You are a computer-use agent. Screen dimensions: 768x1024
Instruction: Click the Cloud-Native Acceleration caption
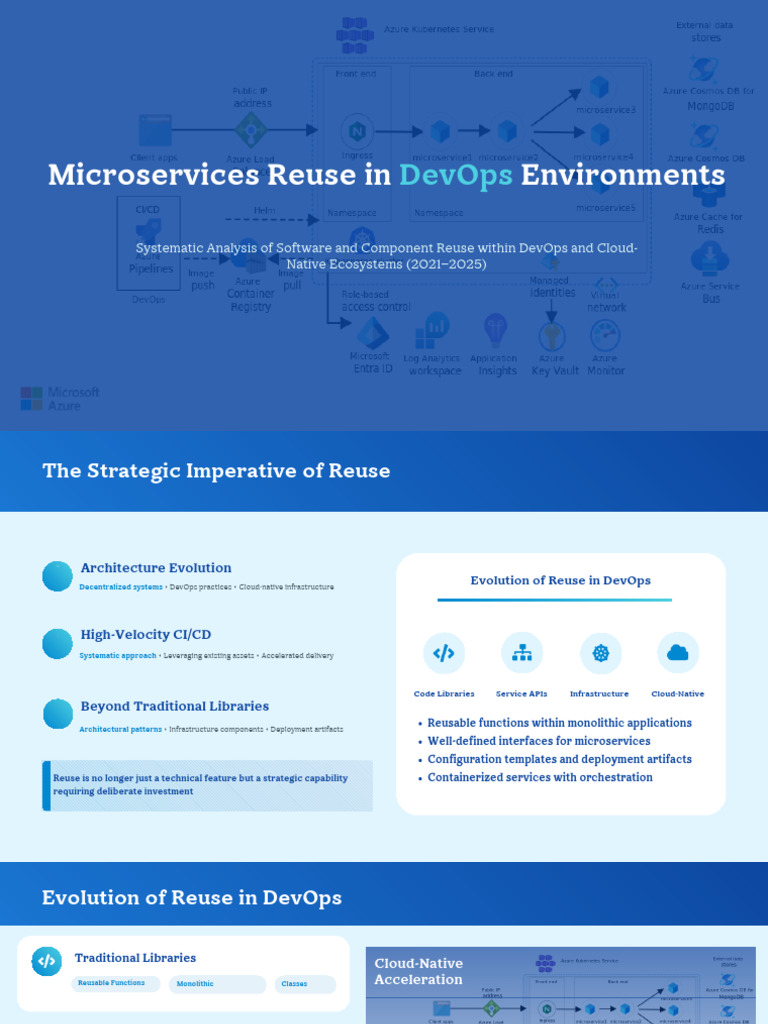(x=419, y=972)
